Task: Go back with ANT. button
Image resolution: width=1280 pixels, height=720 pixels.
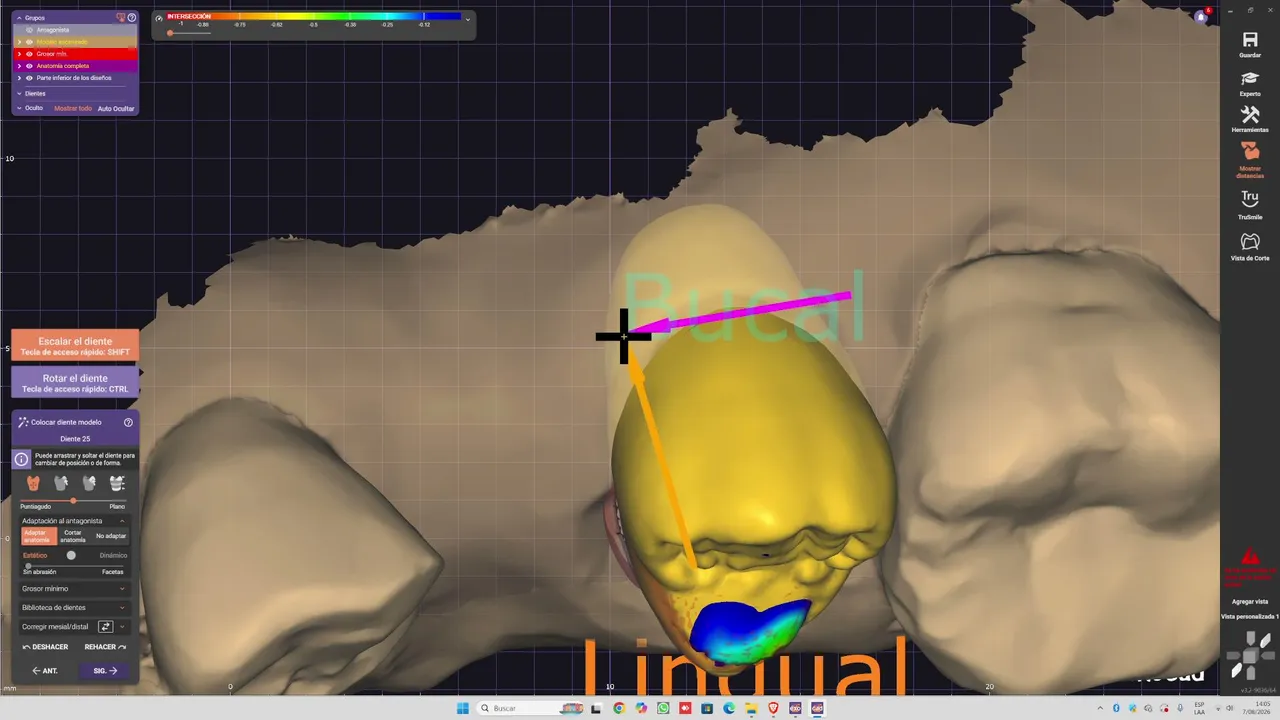Action: [45, 671]
